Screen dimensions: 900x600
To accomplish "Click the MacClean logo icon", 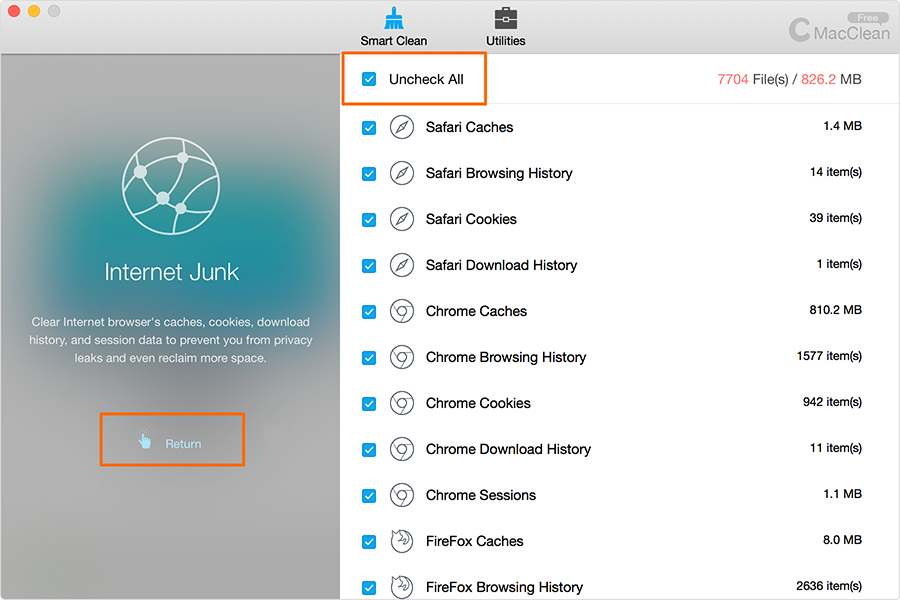I will [799, 31].
